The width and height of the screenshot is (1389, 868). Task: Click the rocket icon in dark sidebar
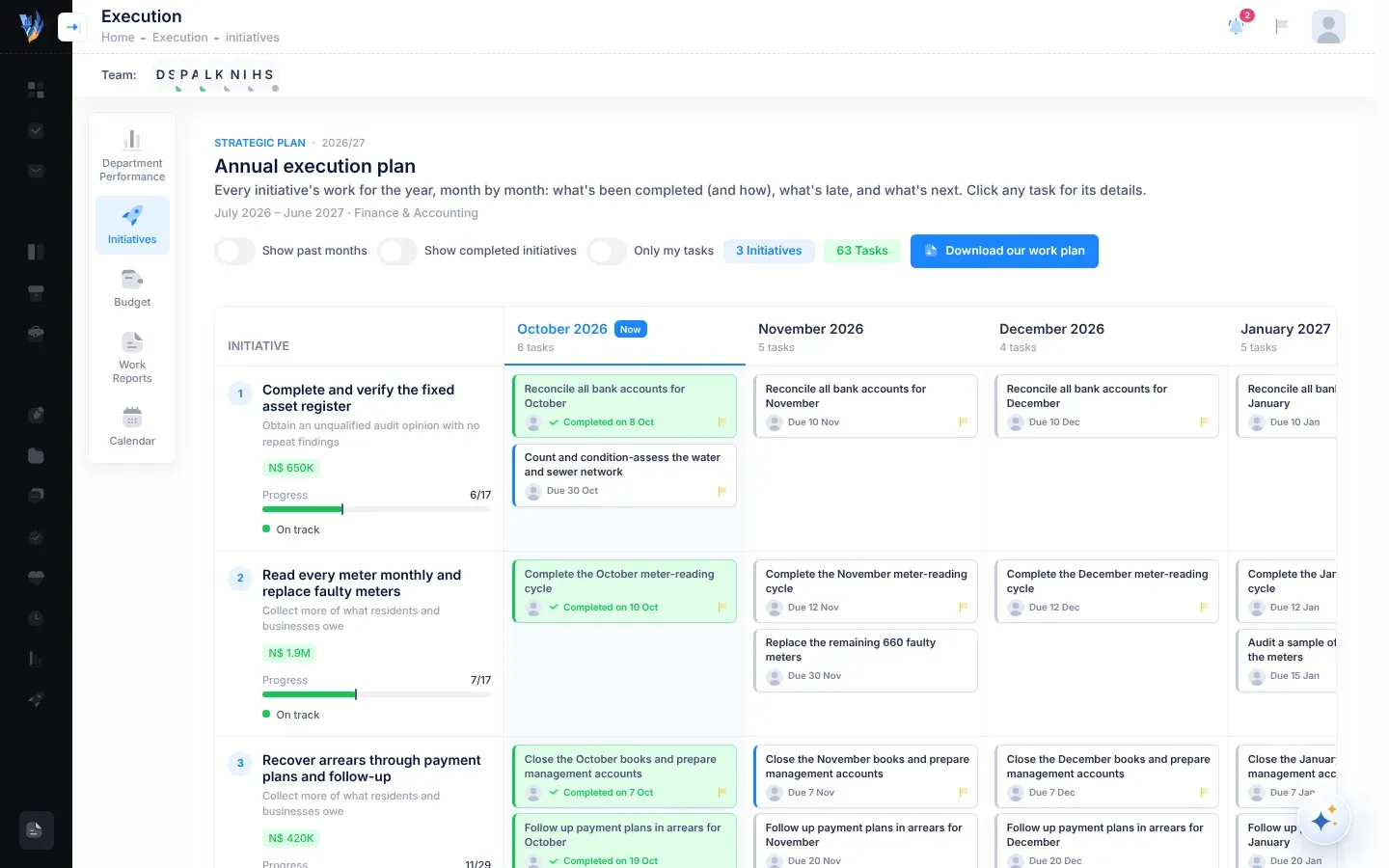(x=36, y=699)
